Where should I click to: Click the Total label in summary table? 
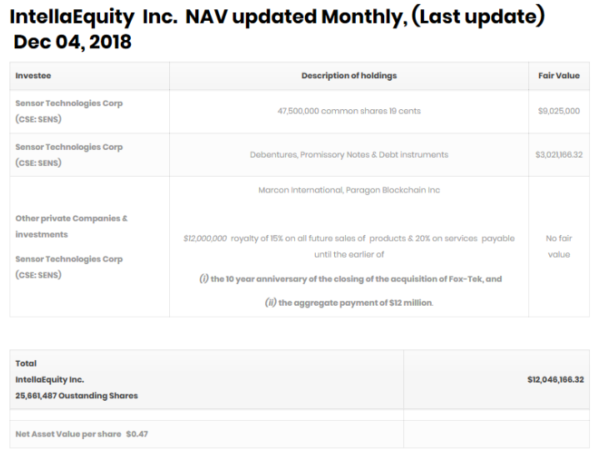[27, 363]
